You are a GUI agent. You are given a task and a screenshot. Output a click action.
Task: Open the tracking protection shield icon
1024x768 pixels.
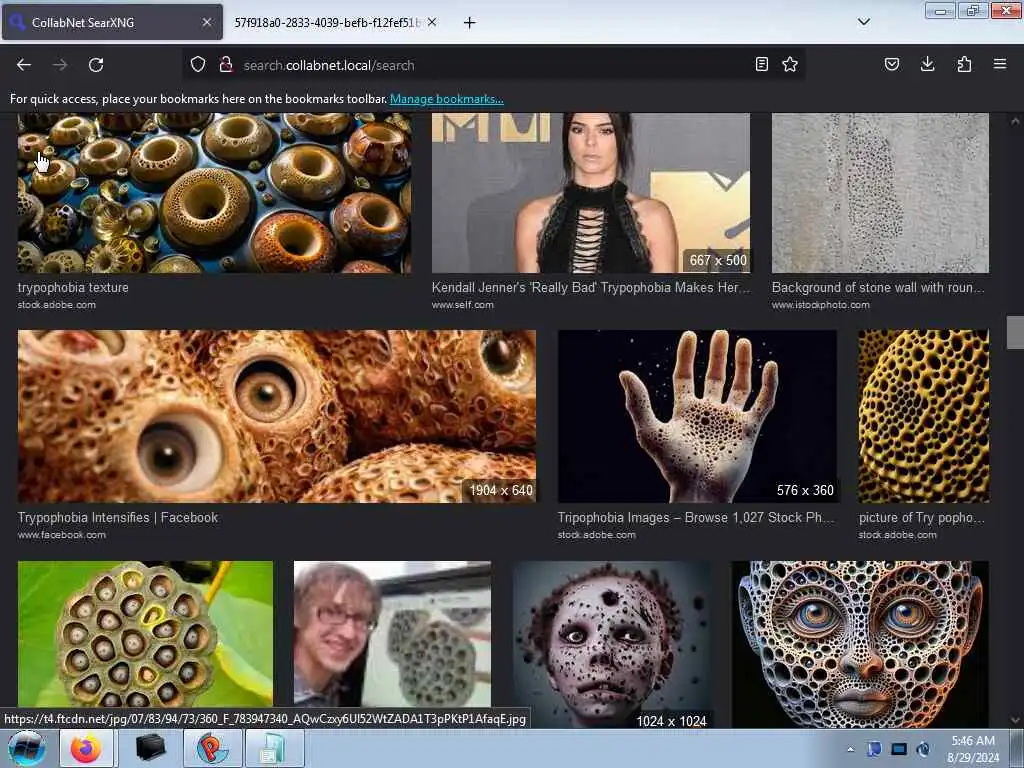tap(198, 65)
